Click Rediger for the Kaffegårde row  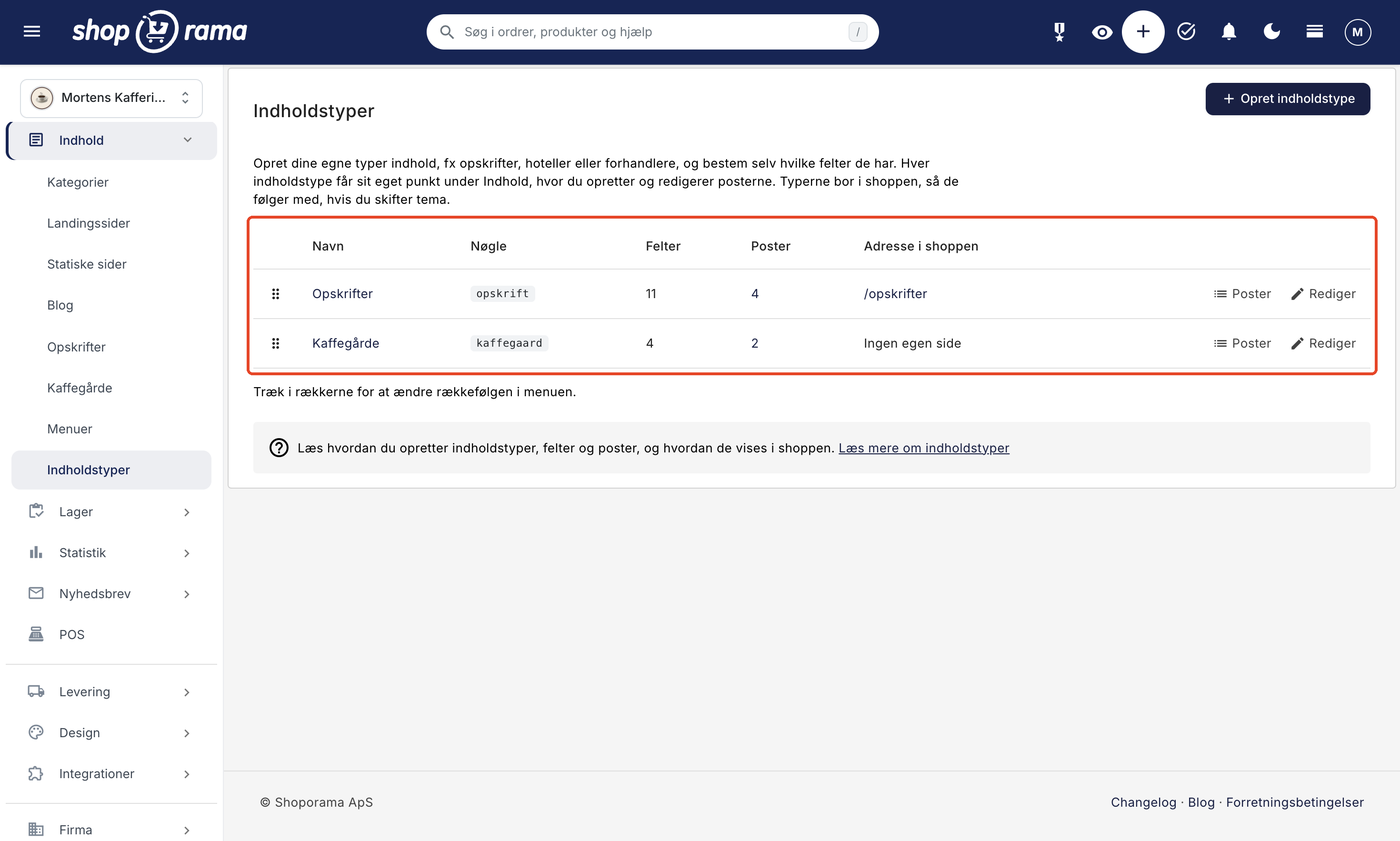click(1323, 343)
